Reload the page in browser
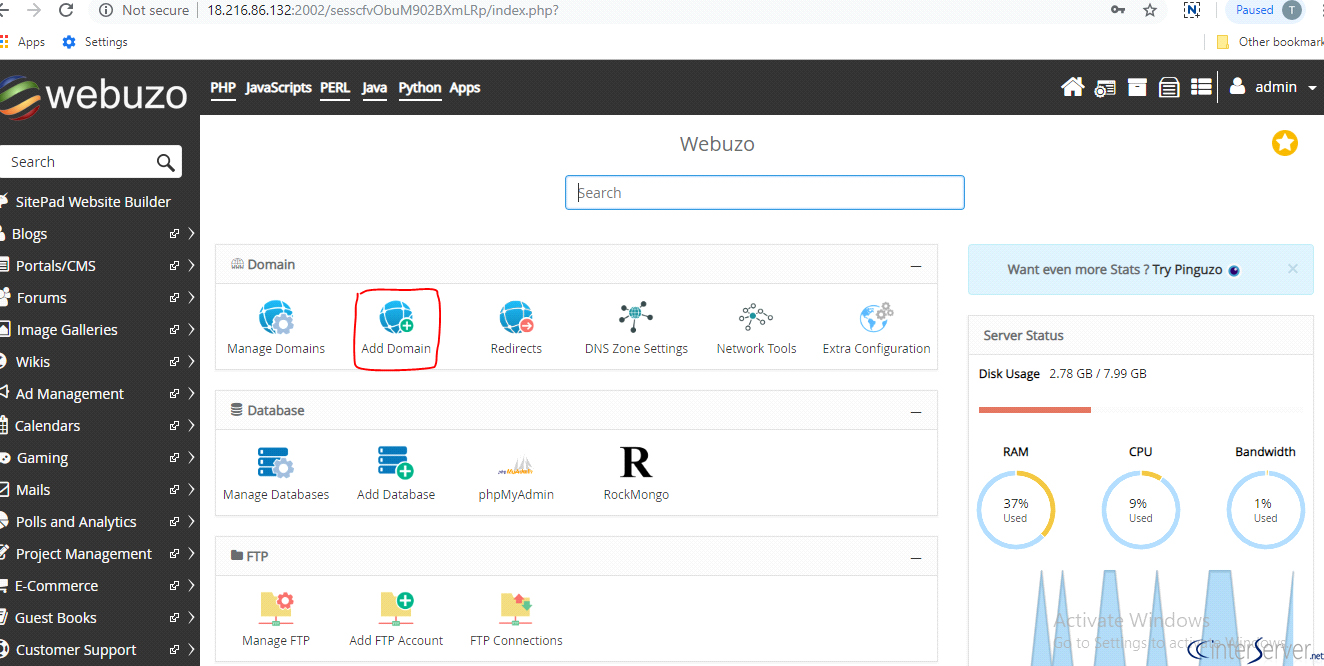 click(67, 10)
